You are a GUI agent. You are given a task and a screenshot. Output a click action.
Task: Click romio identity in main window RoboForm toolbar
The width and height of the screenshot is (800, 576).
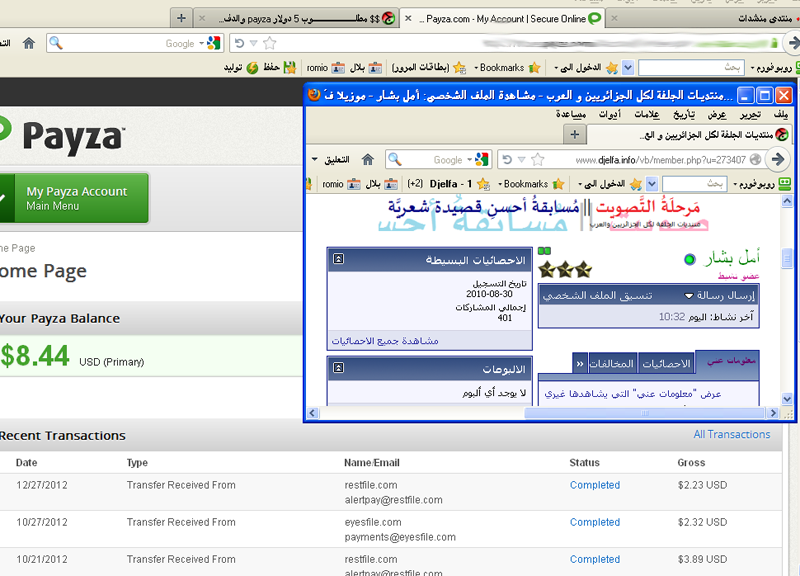point(326,67)
